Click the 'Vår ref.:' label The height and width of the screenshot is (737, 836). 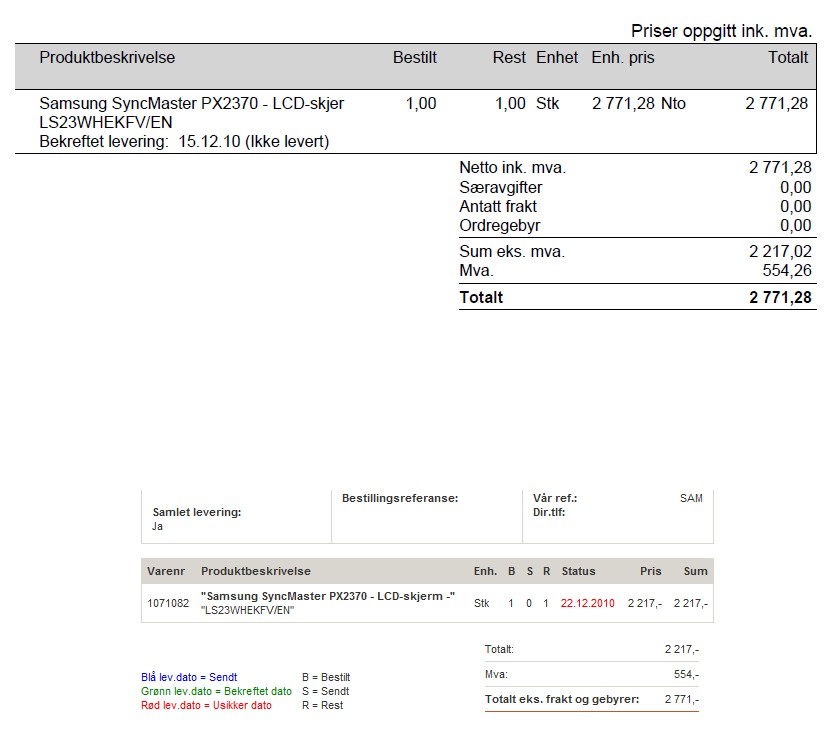pyautogui.click(x=555, y=498)
